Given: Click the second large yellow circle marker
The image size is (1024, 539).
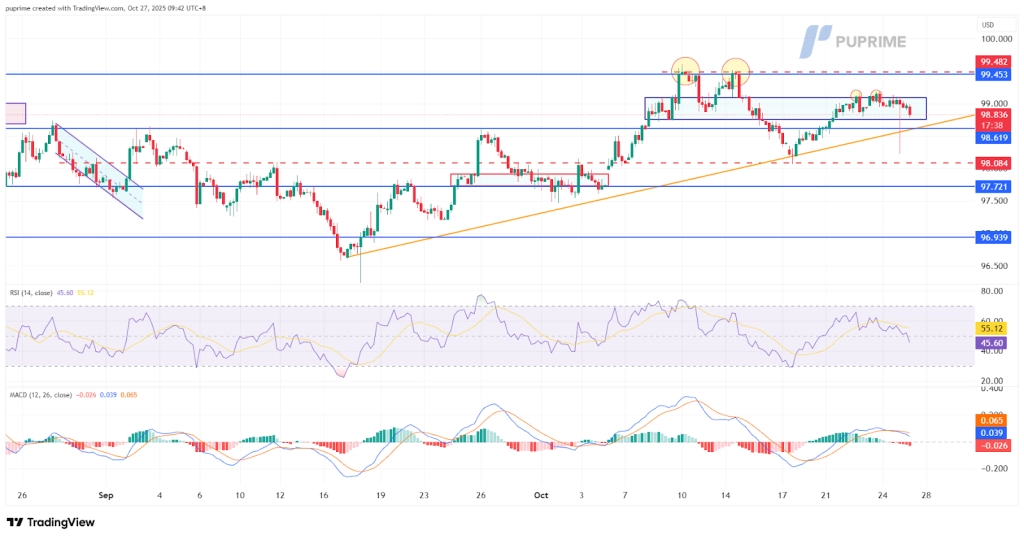Looking at the screenshot, I should click(x=737, y=70).
